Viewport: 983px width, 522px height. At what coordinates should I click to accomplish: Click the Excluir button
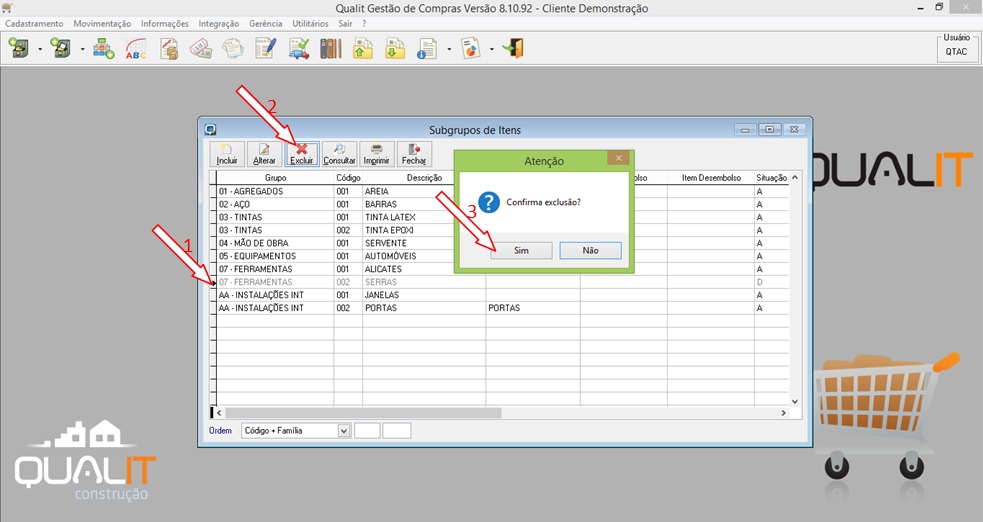coord(302,154)
